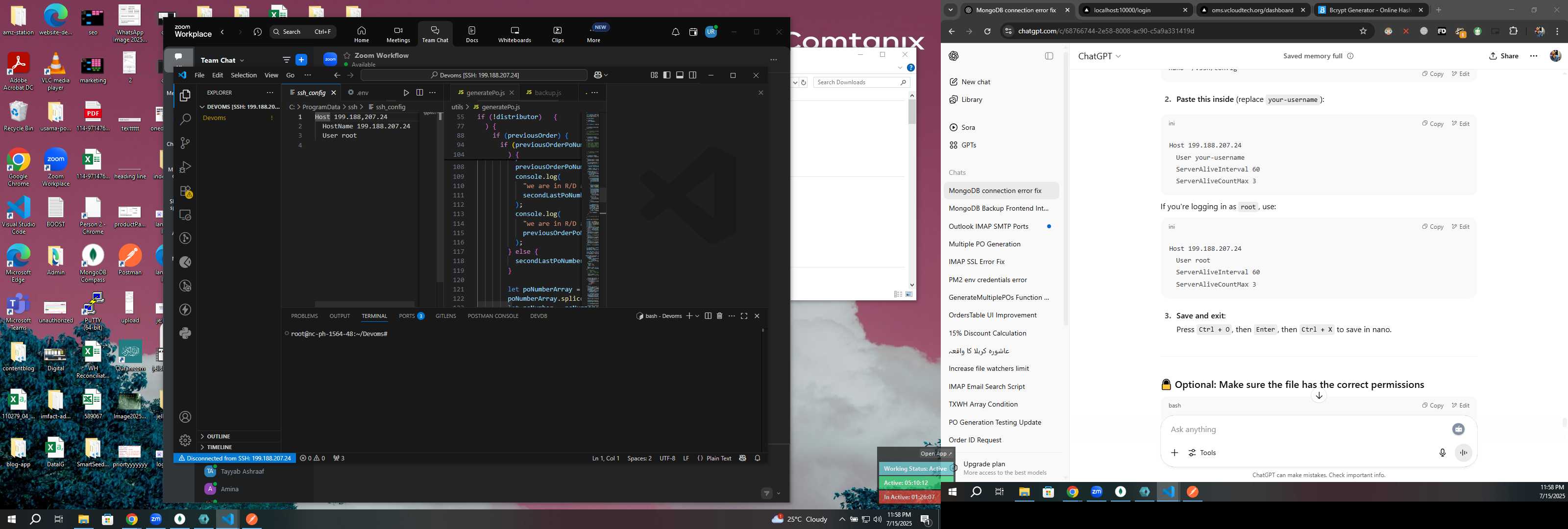Click the ChatGPT voice mode button

click(x=1463, y=452)
